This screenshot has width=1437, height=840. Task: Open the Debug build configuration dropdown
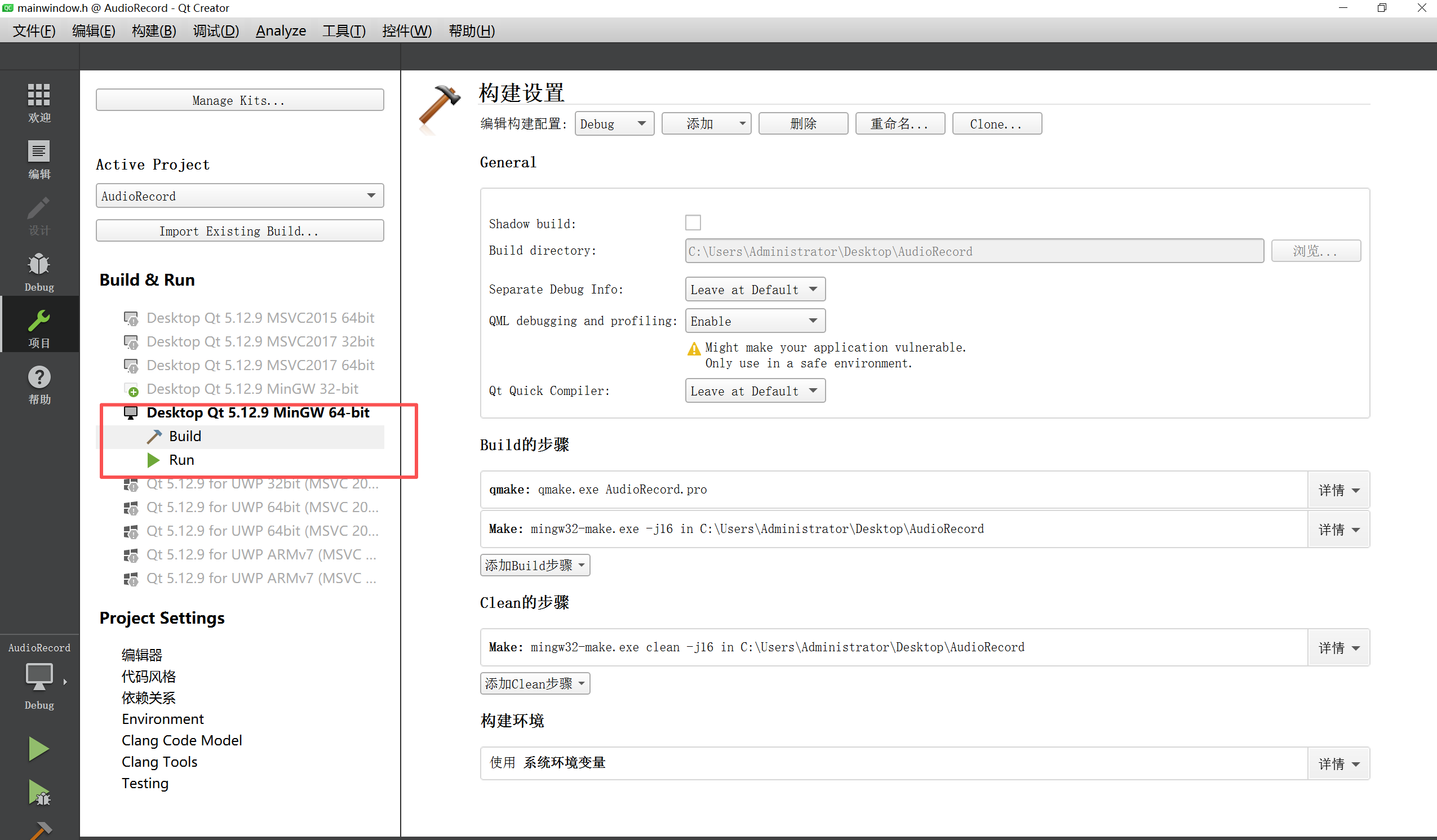click(x=614, y=124)
